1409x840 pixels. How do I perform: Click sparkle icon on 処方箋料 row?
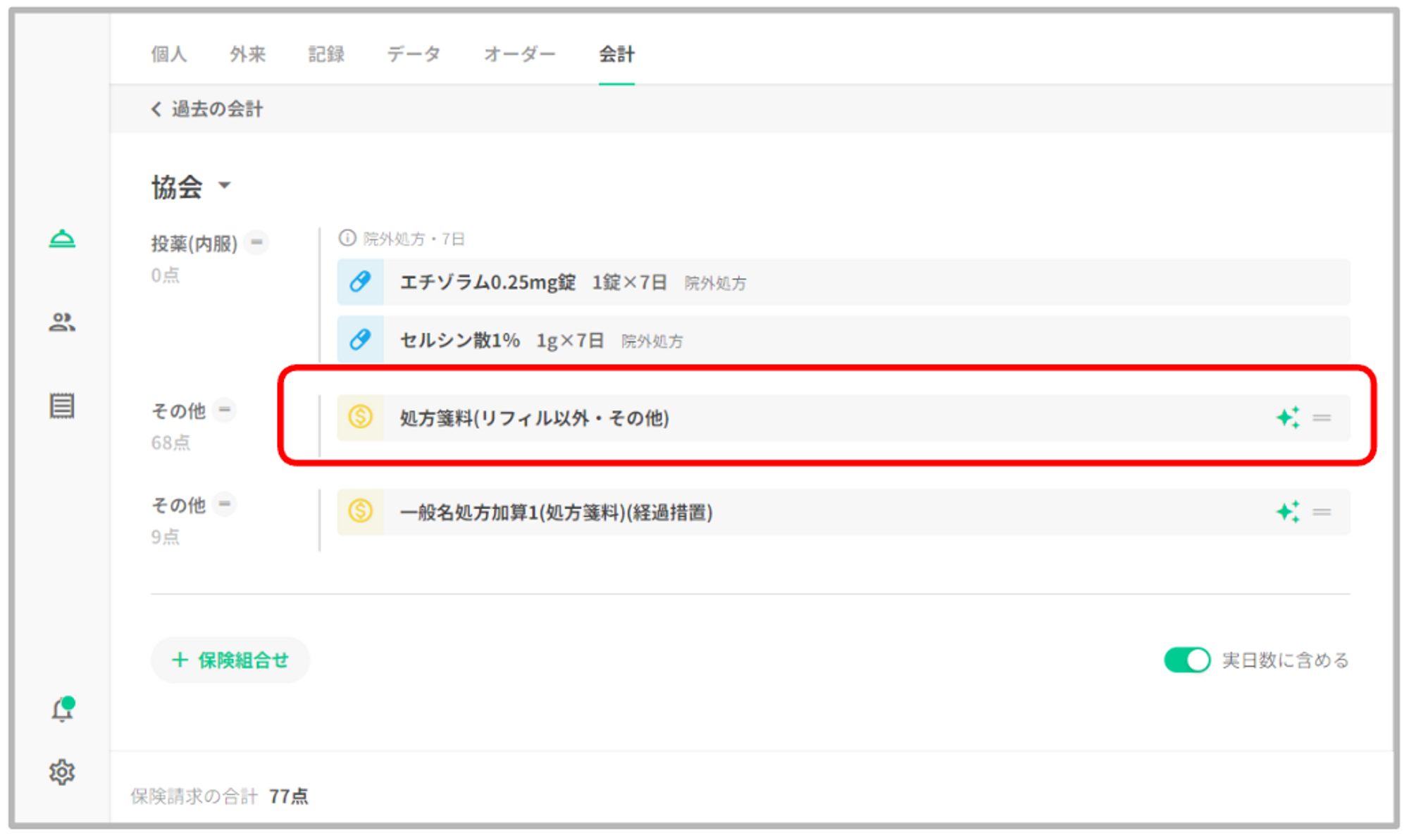(x=1287, y=418)
